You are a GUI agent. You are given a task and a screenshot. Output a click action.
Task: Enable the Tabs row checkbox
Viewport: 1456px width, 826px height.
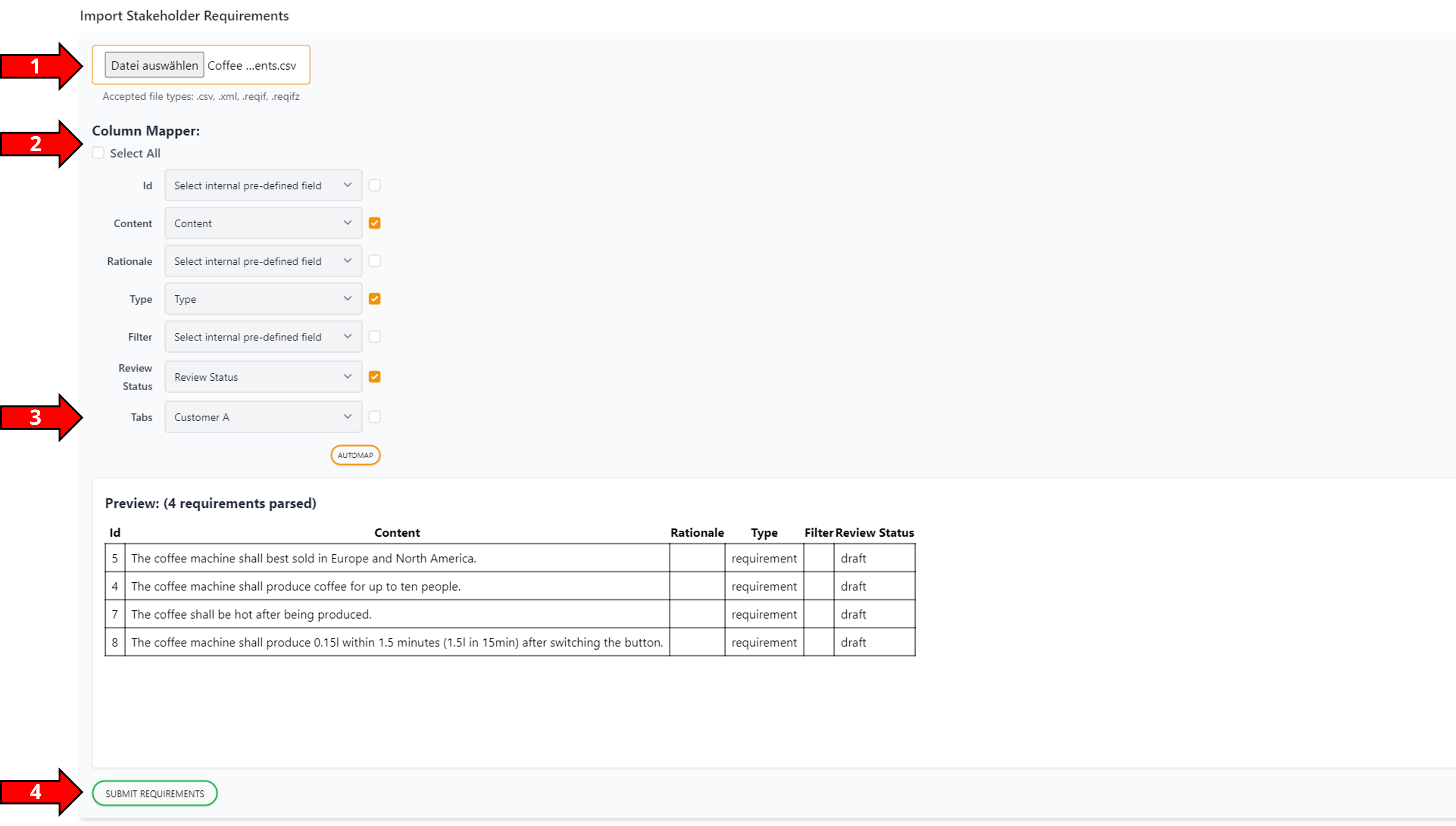pyautogui.click(x=374, y=417)
